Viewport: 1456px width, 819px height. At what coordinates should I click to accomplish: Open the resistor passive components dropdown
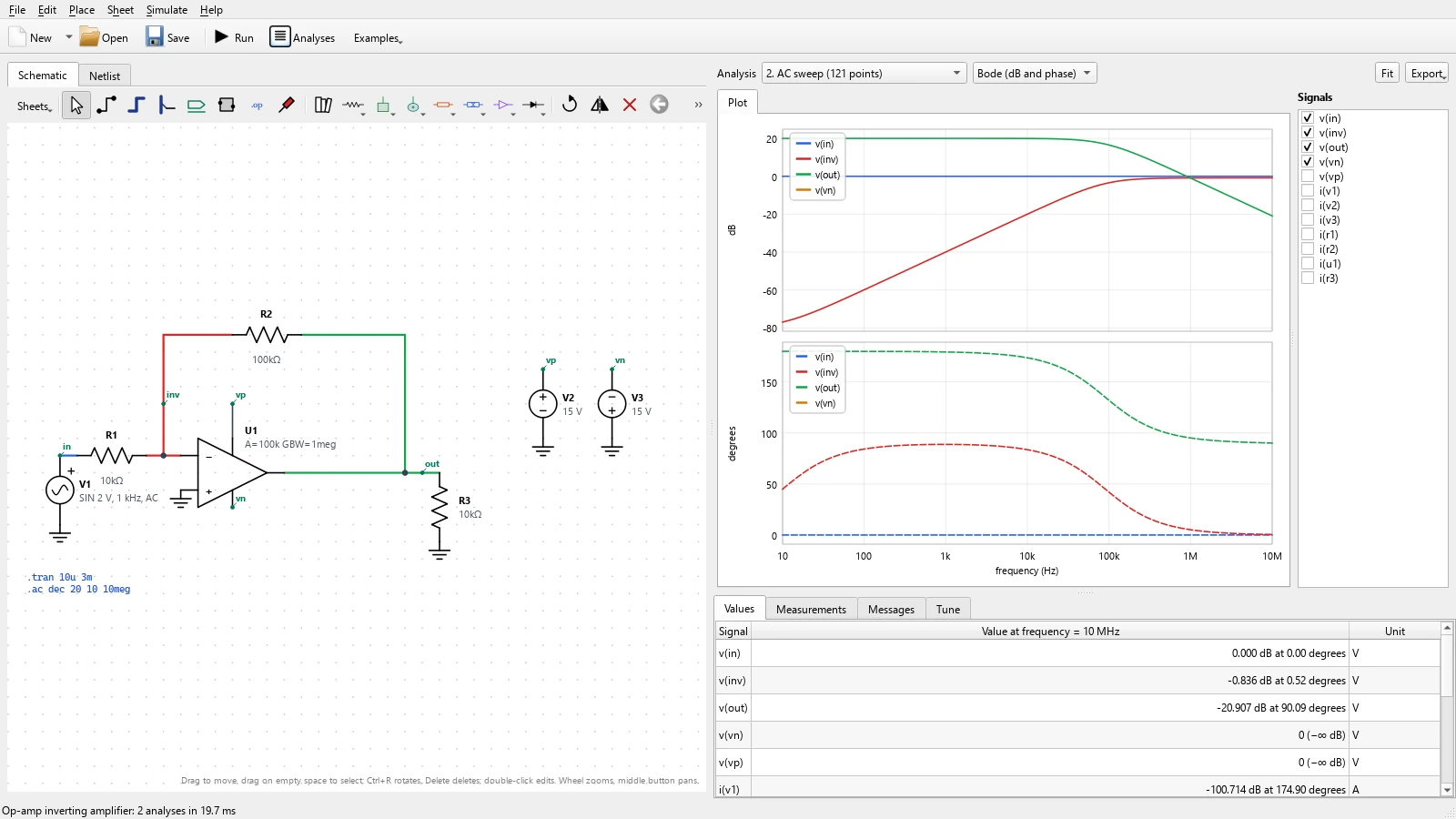tap(354, 106)
